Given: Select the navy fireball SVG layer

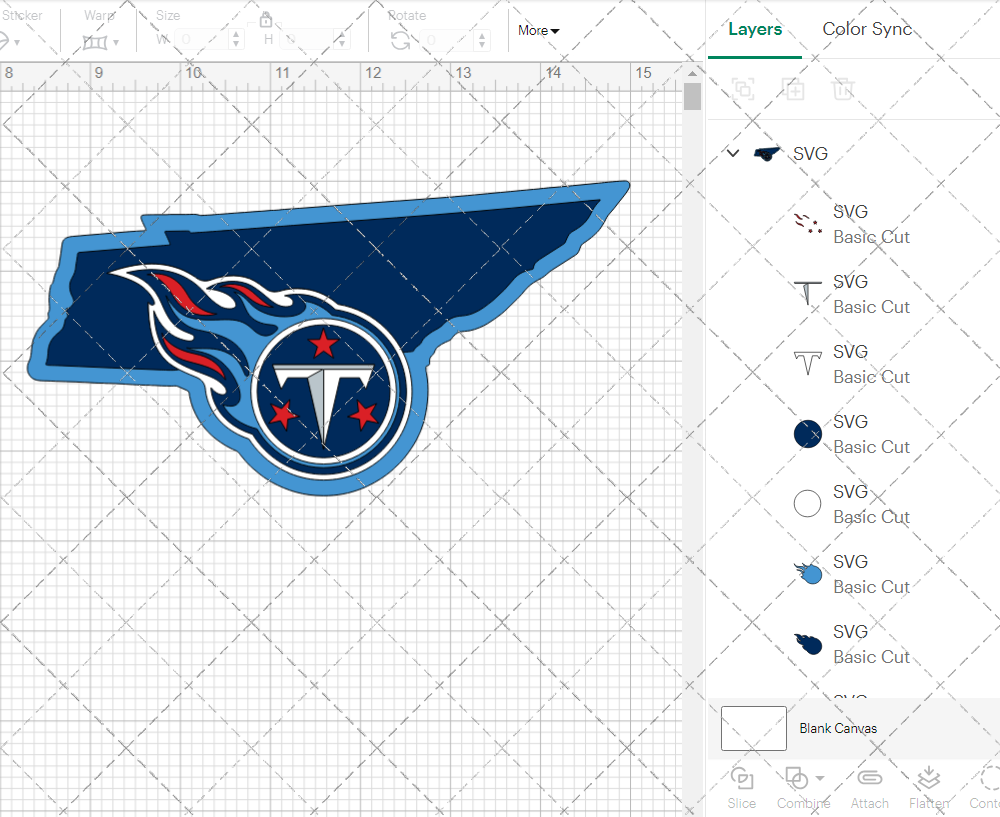Looking at the screenshot, I should click(x=851, y=644).
